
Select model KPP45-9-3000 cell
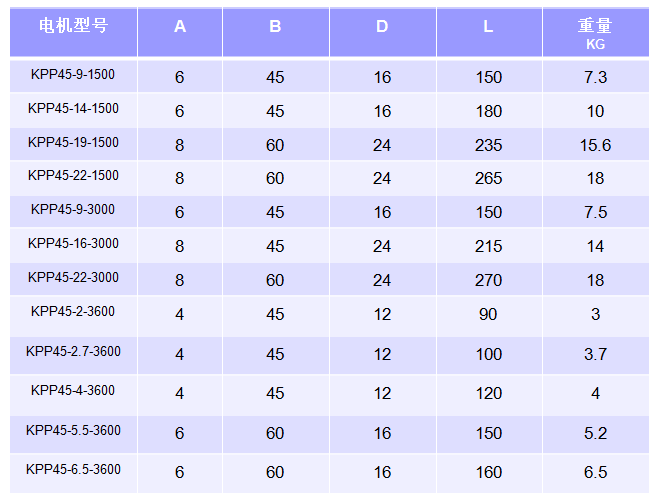tap(73, 209)
